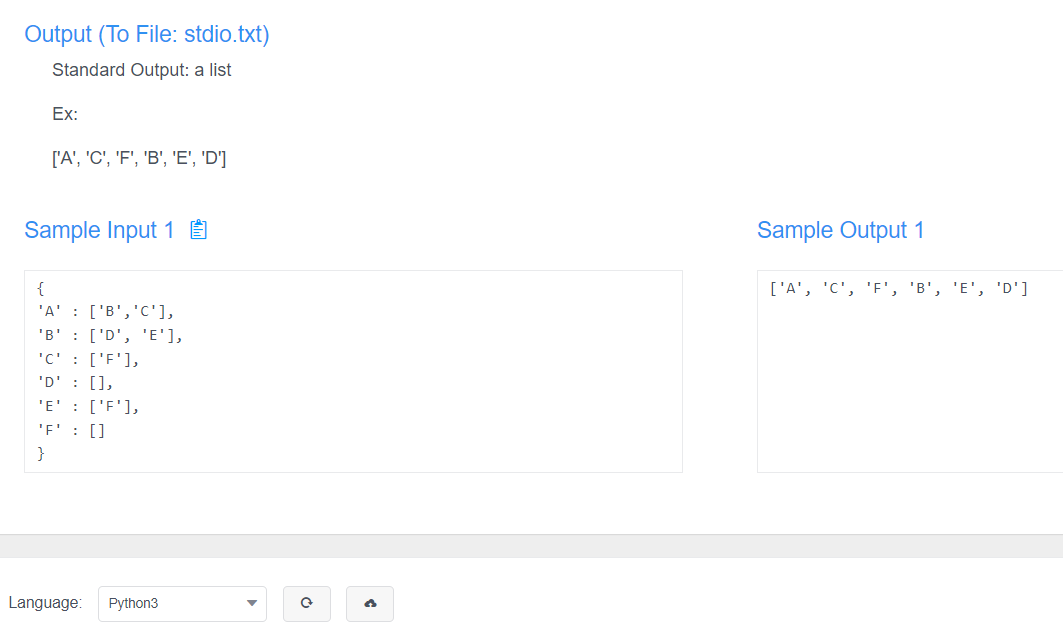This screenshot has height=631, width=1063.
Task: Click the dropdown arrow next to Python3
Action: click(x=252, y=603)
